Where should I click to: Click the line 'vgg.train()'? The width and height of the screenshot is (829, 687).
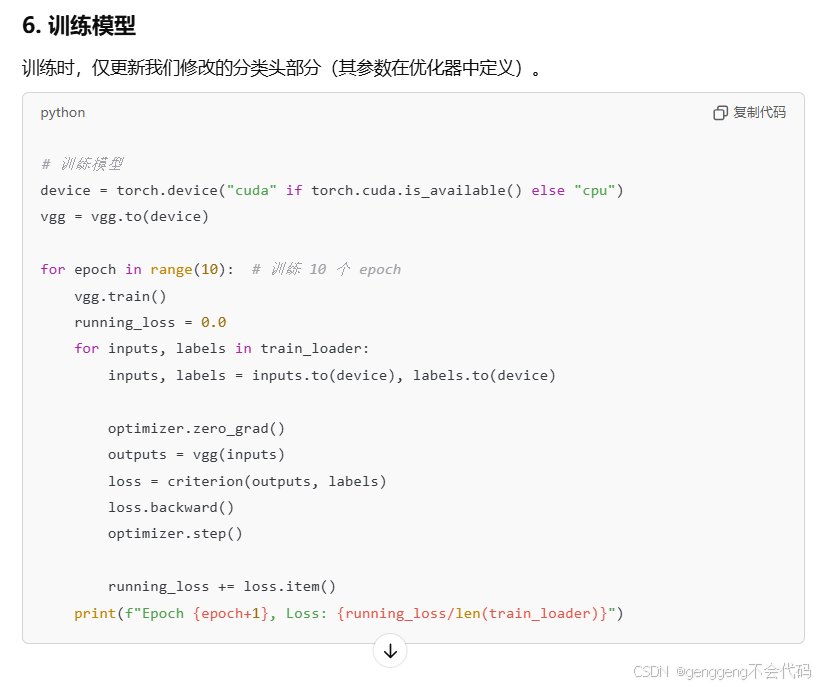tap(121, 296)
